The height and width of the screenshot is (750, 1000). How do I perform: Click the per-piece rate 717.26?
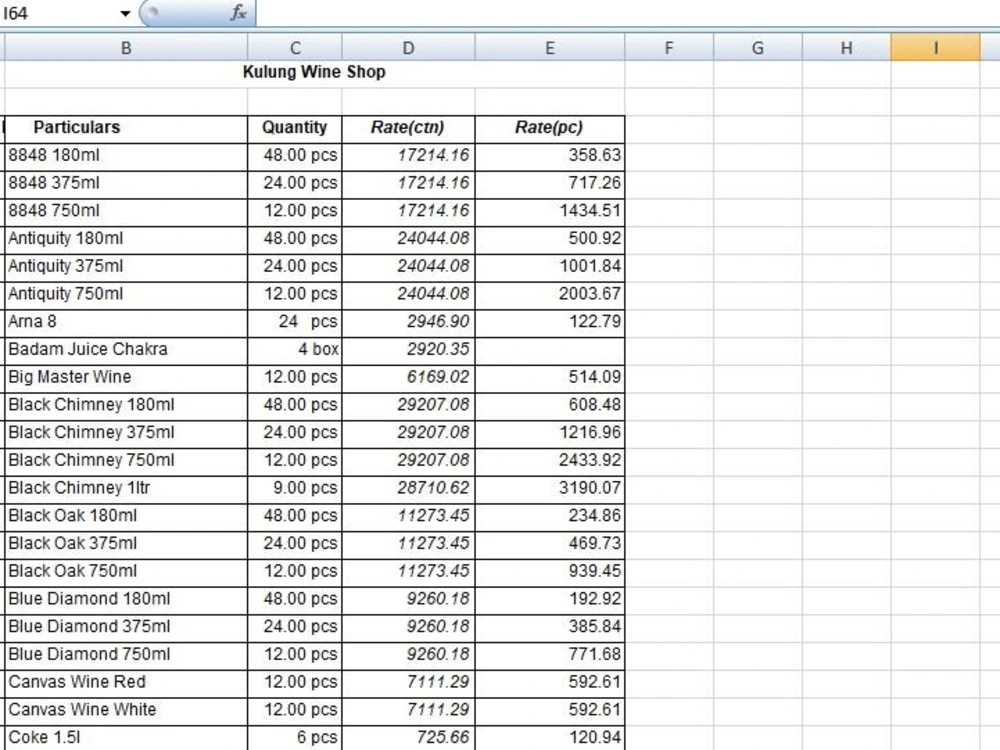(550, 184)
